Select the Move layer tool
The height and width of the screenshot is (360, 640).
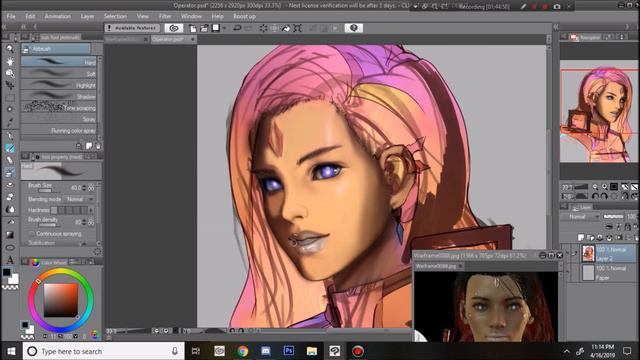(10, 85)
